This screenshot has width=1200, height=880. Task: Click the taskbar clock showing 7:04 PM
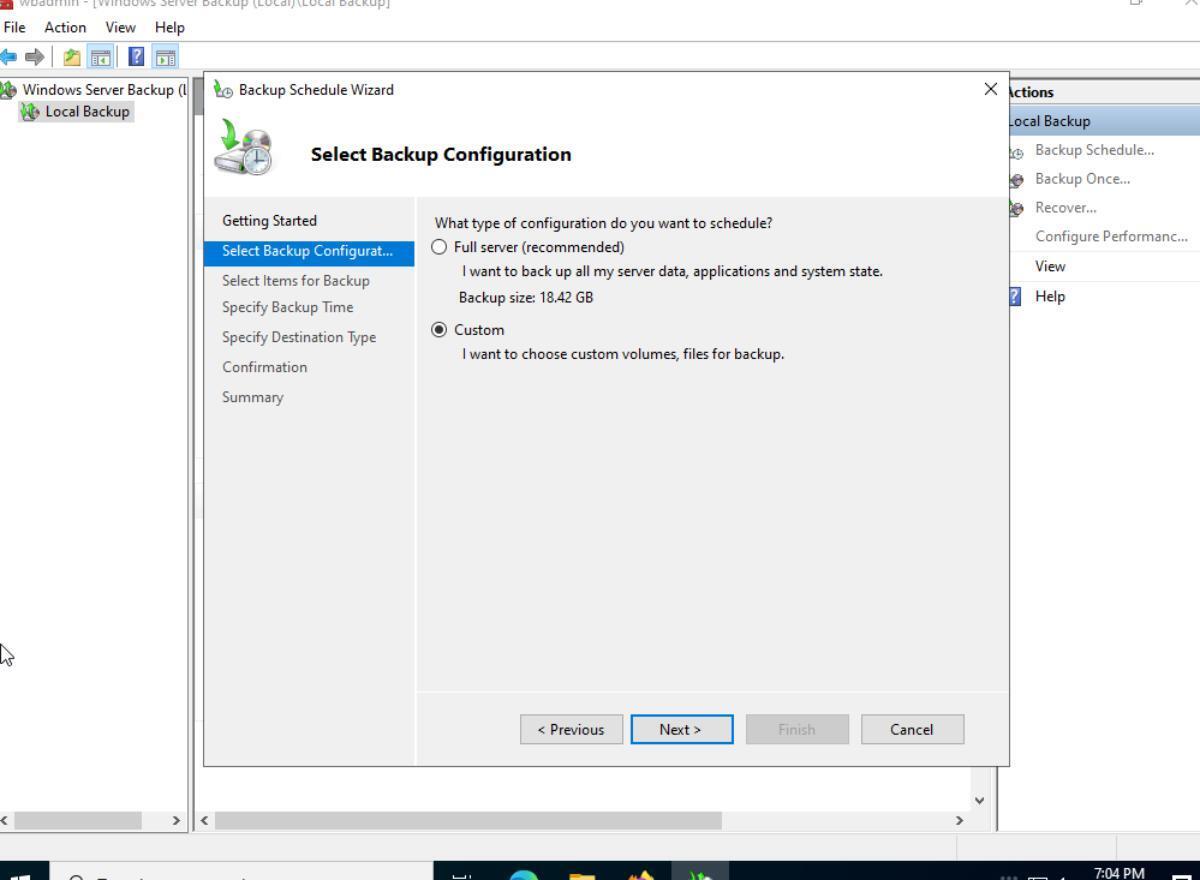click(x=1119, y=873)
